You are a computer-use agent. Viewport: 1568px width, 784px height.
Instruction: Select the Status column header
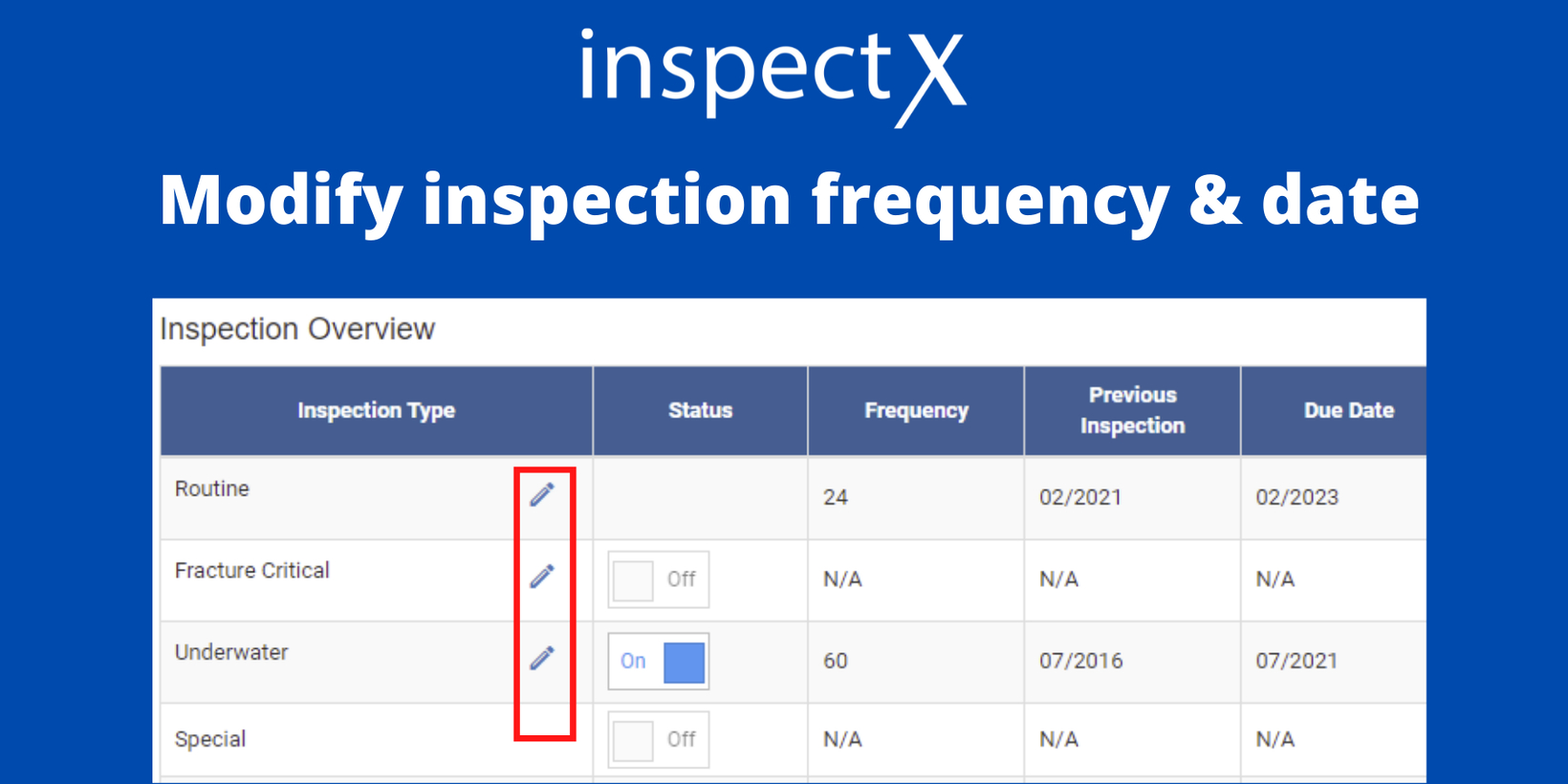(x=700, y=410)
